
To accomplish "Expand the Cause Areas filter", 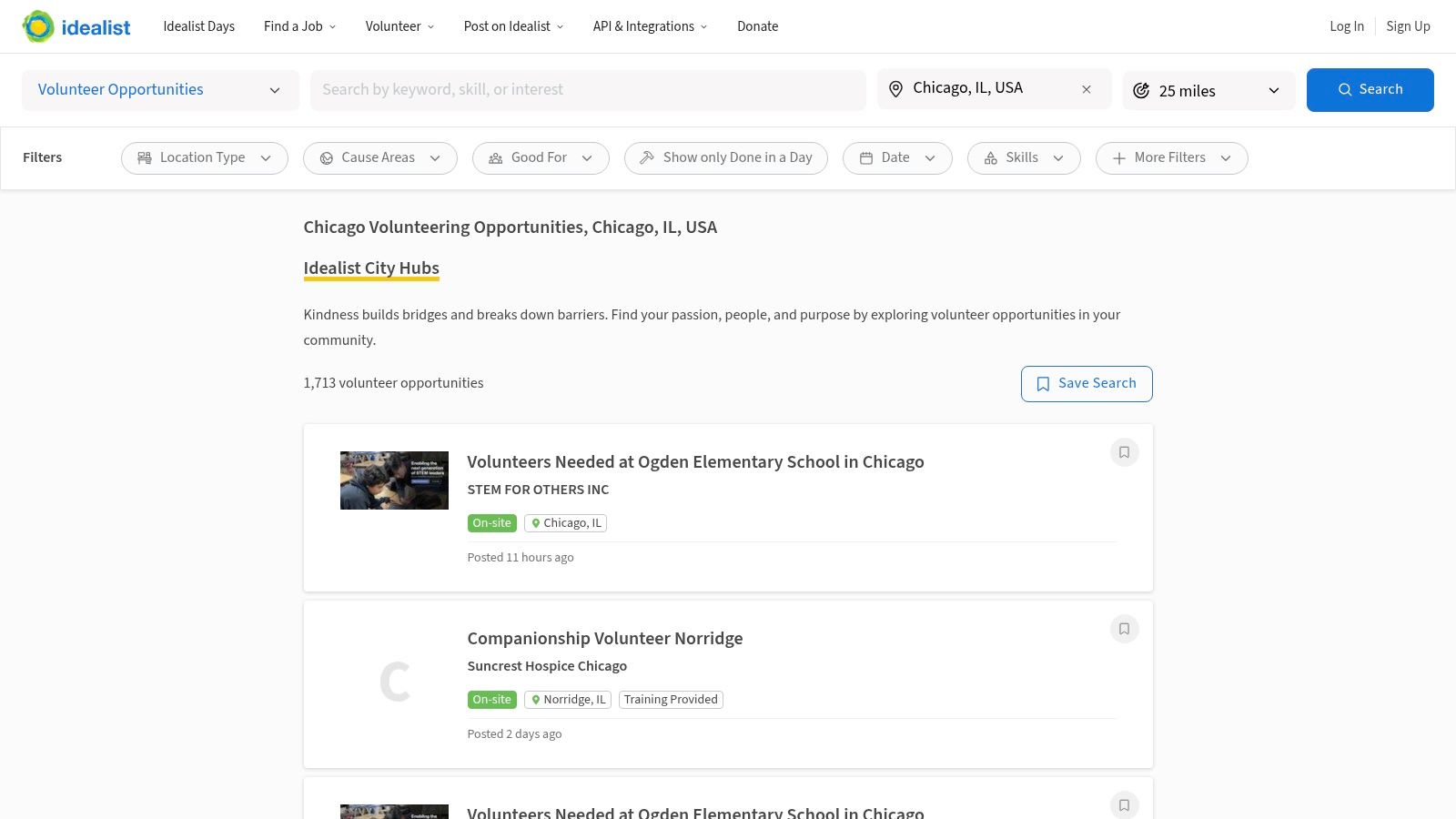I will pos(380,158).
